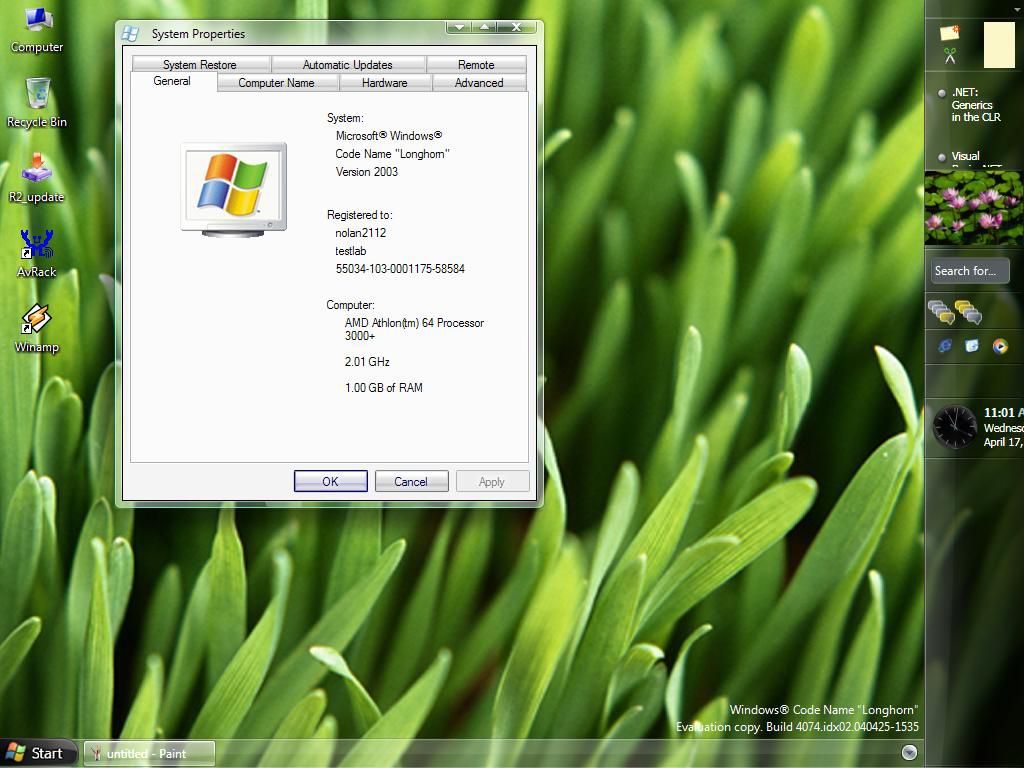The height and width of the screenshot is (768, 1024).
Task: Launch Internet Explorer from sidebar quick launch
Action: (944, 345)
